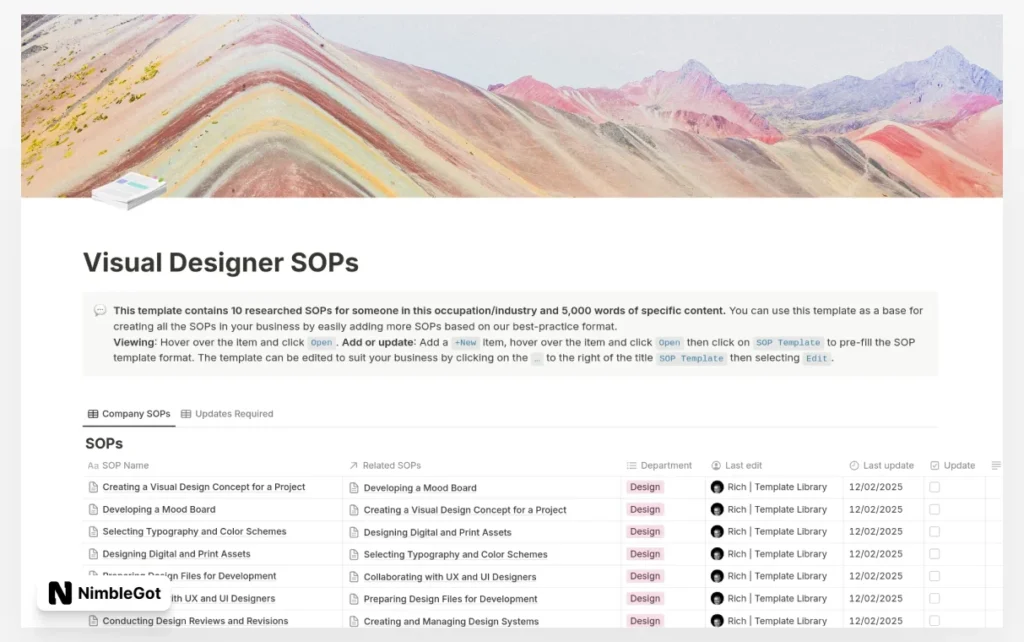Viewport: 1024px width, 642px height.
Task: Open Conducting Design Reviews and Revisions SOP
Action: (x=195, y=620)
